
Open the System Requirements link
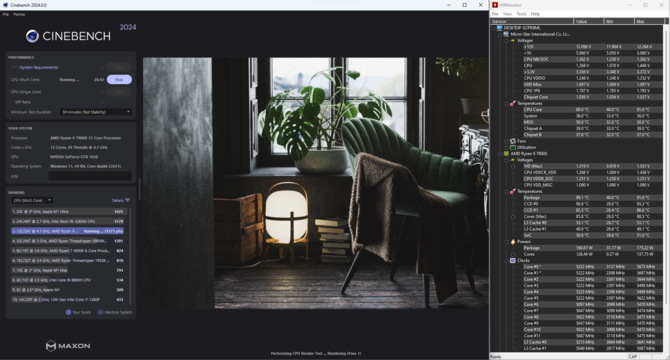[39, 67]
